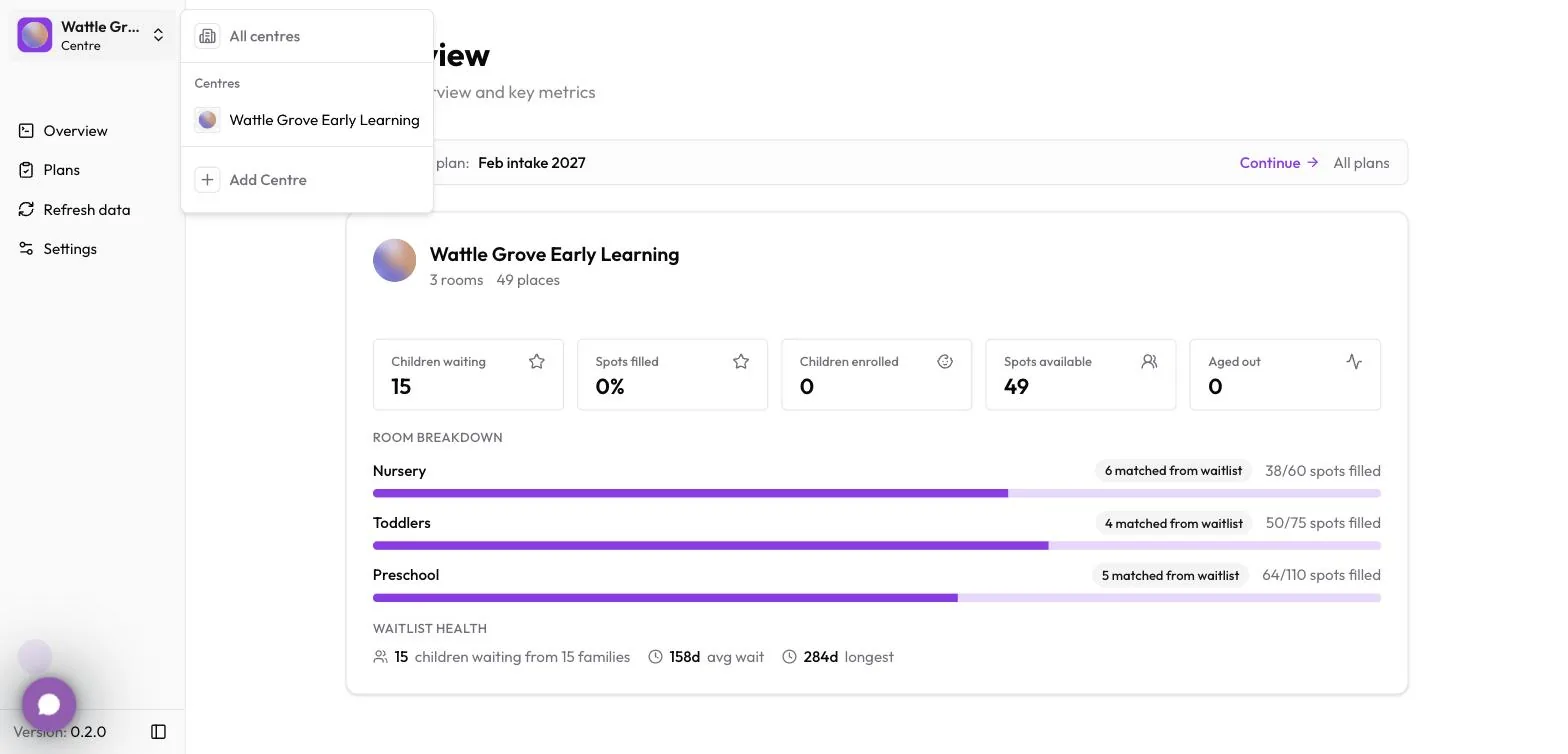The image size is (1568, 754).
Task: Click the Nursery spots filled progress bar
Action: click(x=877, y=493)
